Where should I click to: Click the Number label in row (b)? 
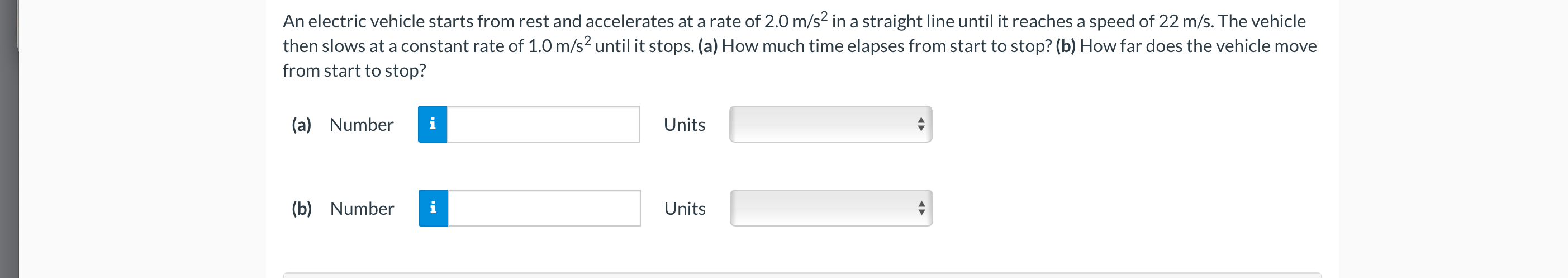(362, 209)
